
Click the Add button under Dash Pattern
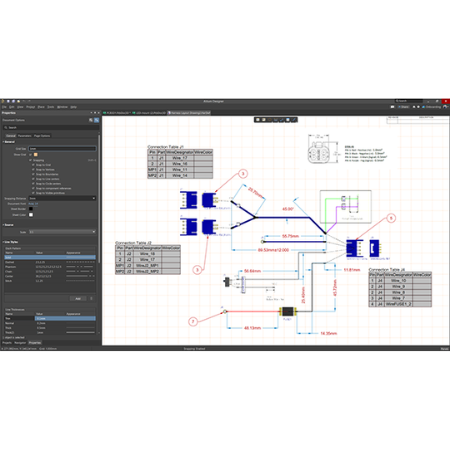pyautogui.click(x=78, y=299)
